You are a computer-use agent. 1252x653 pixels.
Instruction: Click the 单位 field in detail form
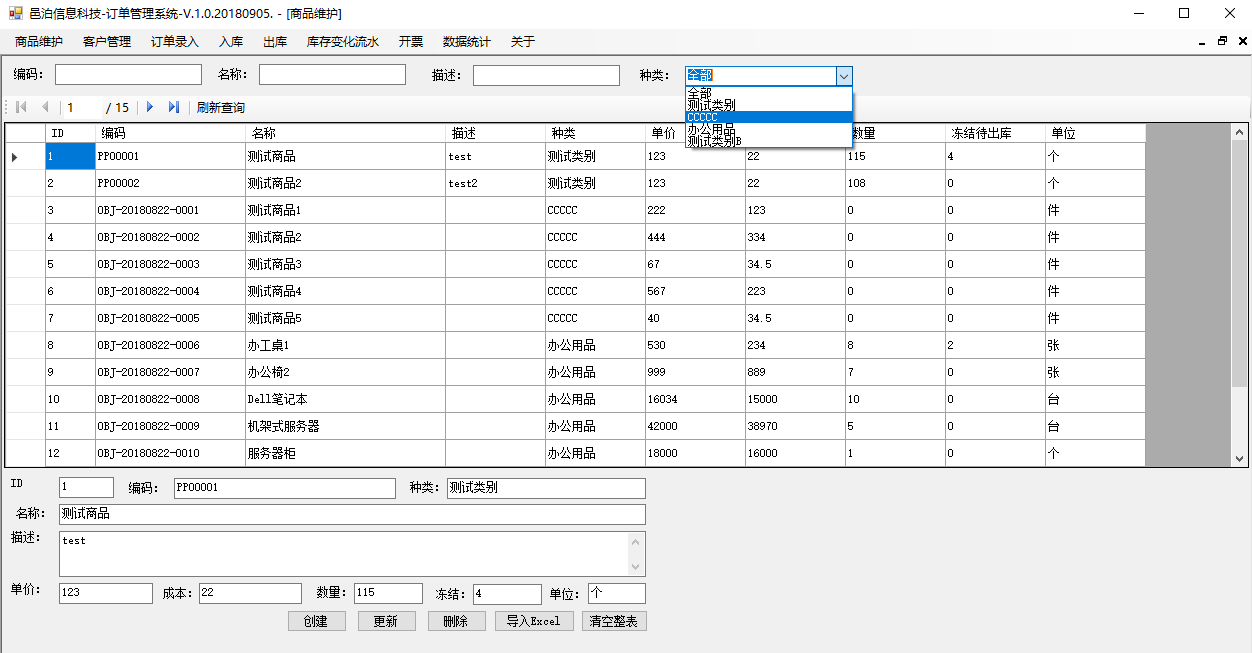(x=617, y=593)
